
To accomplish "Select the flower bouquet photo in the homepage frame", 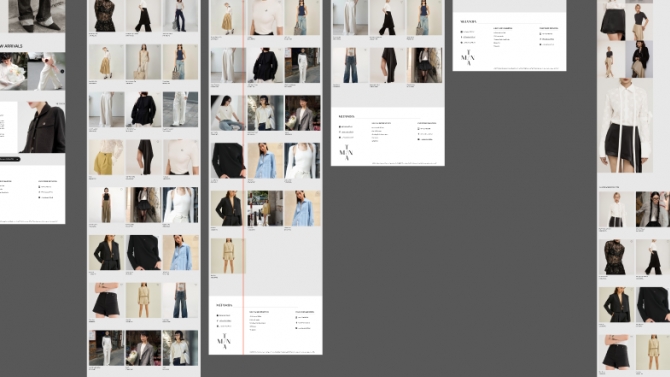I will pos(14,71).
